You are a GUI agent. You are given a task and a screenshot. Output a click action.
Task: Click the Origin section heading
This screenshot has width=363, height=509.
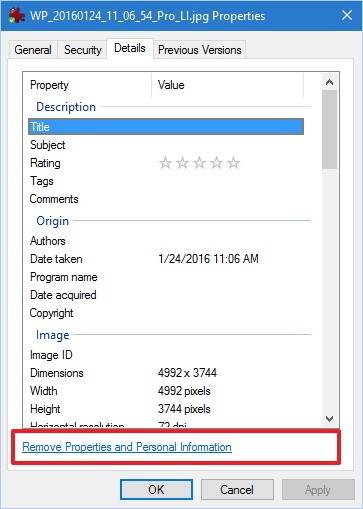(53, 221)
